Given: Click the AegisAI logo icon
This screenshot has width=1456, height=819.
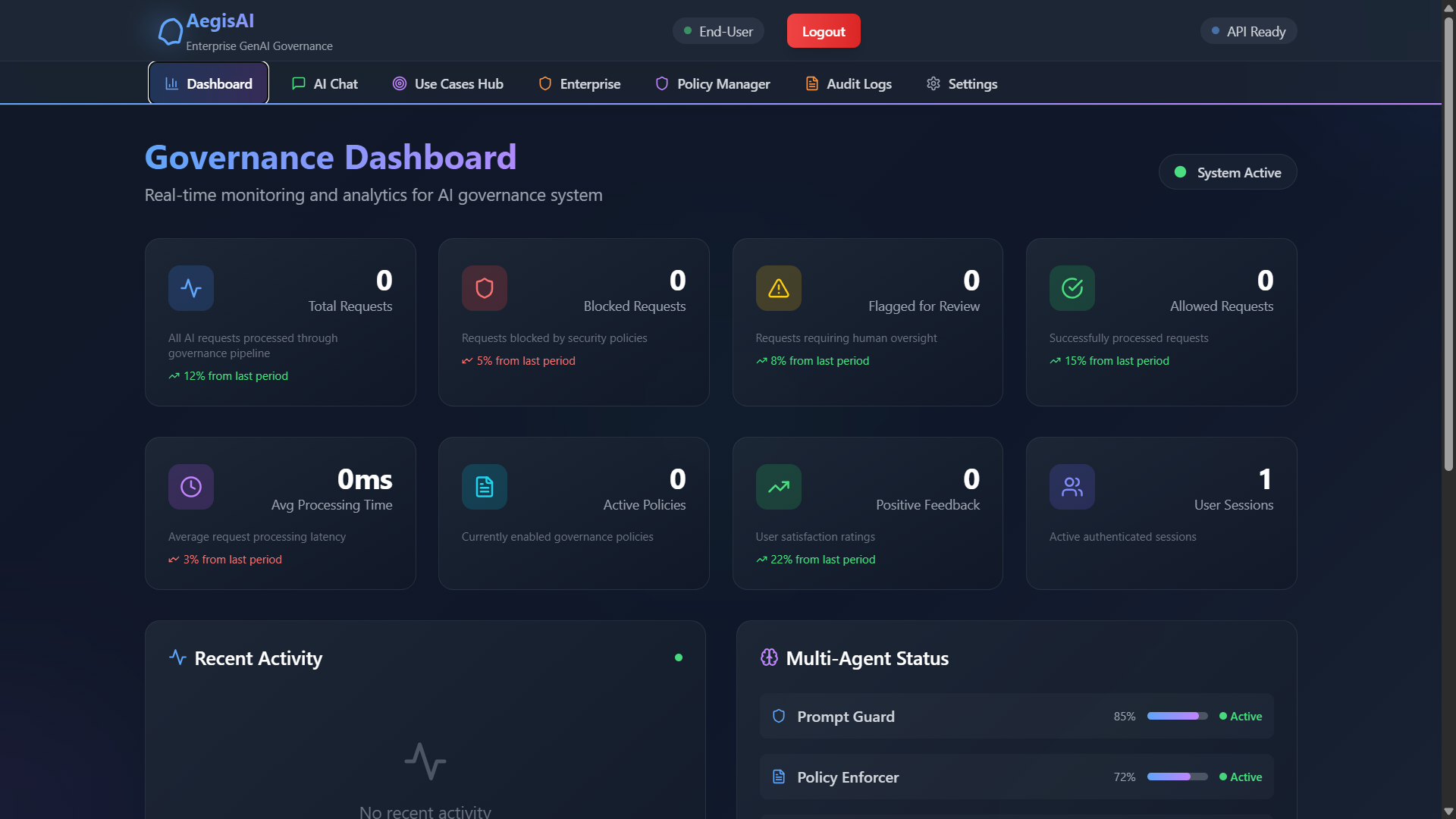Looking at the screenshot, I should pyautogui.click(x=170, y=32).
